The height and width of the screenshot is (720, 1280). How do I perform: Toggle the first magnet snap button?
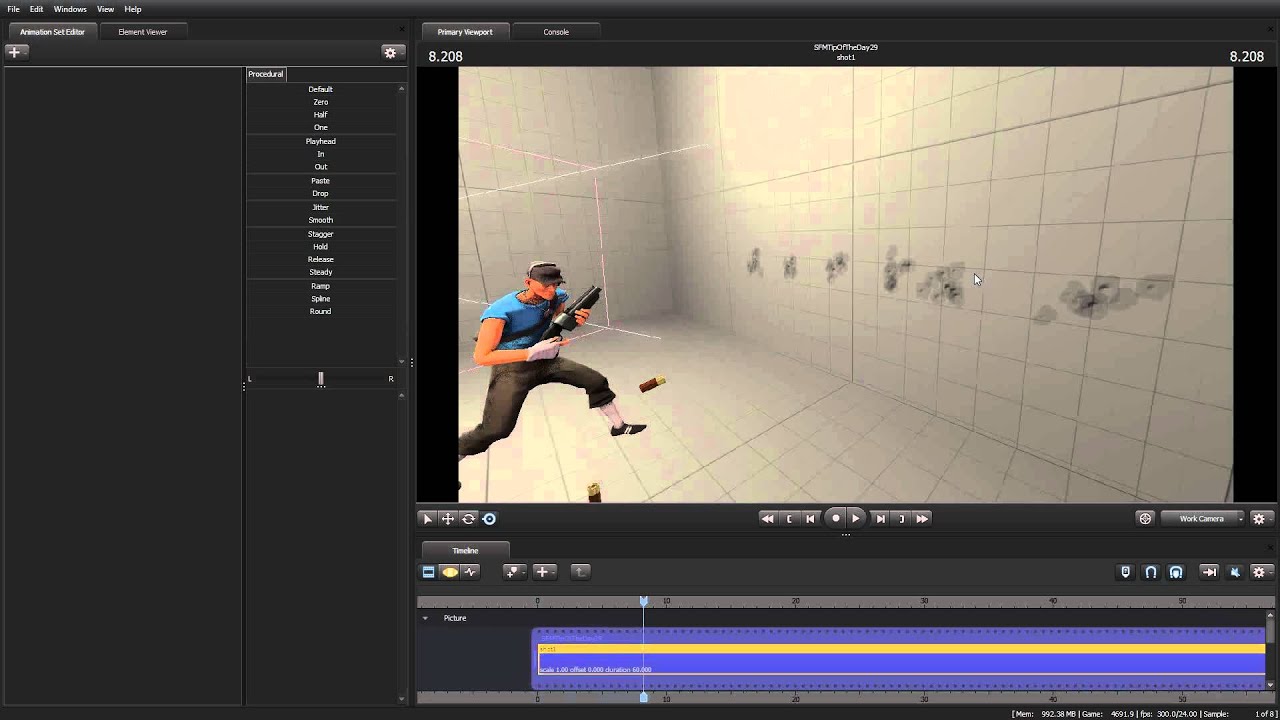coord(1151,572)
